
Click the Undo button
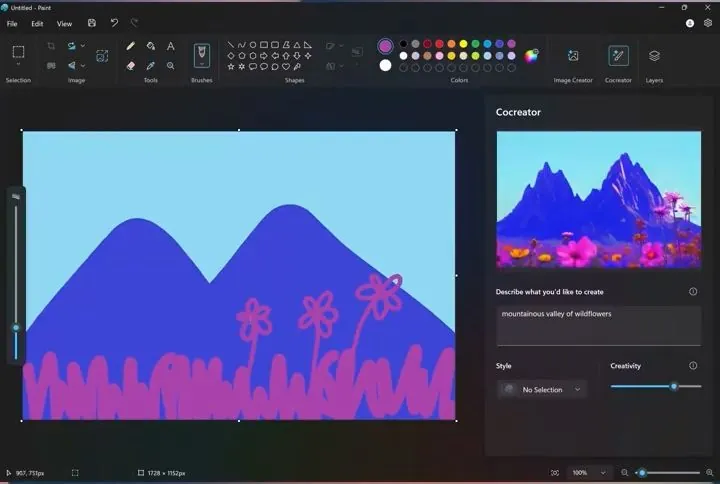(x=114, y=23)
